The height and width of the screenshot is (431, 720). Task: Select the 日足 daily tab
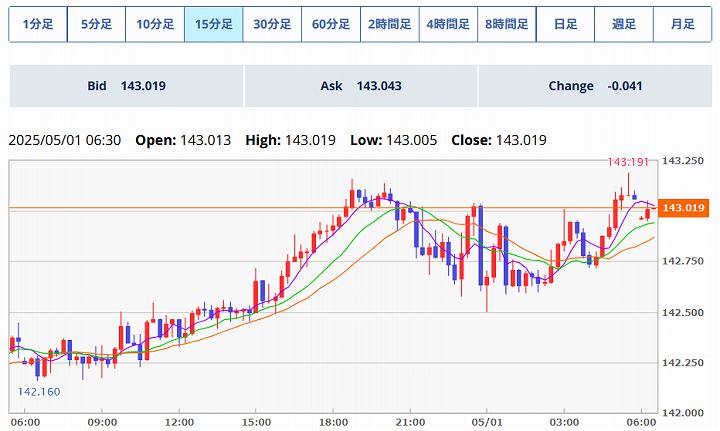click(565, 24)
